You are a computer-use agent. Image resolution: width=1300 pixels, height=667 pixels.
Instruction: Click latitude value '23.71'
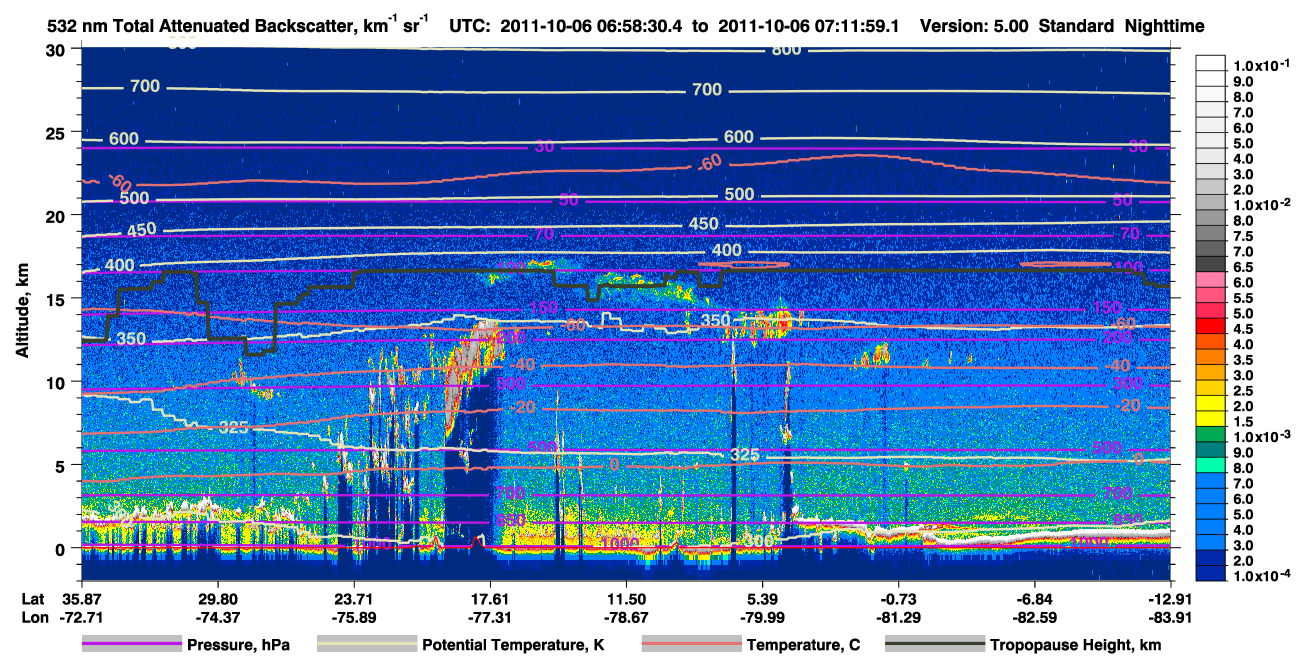pos(353,598)
